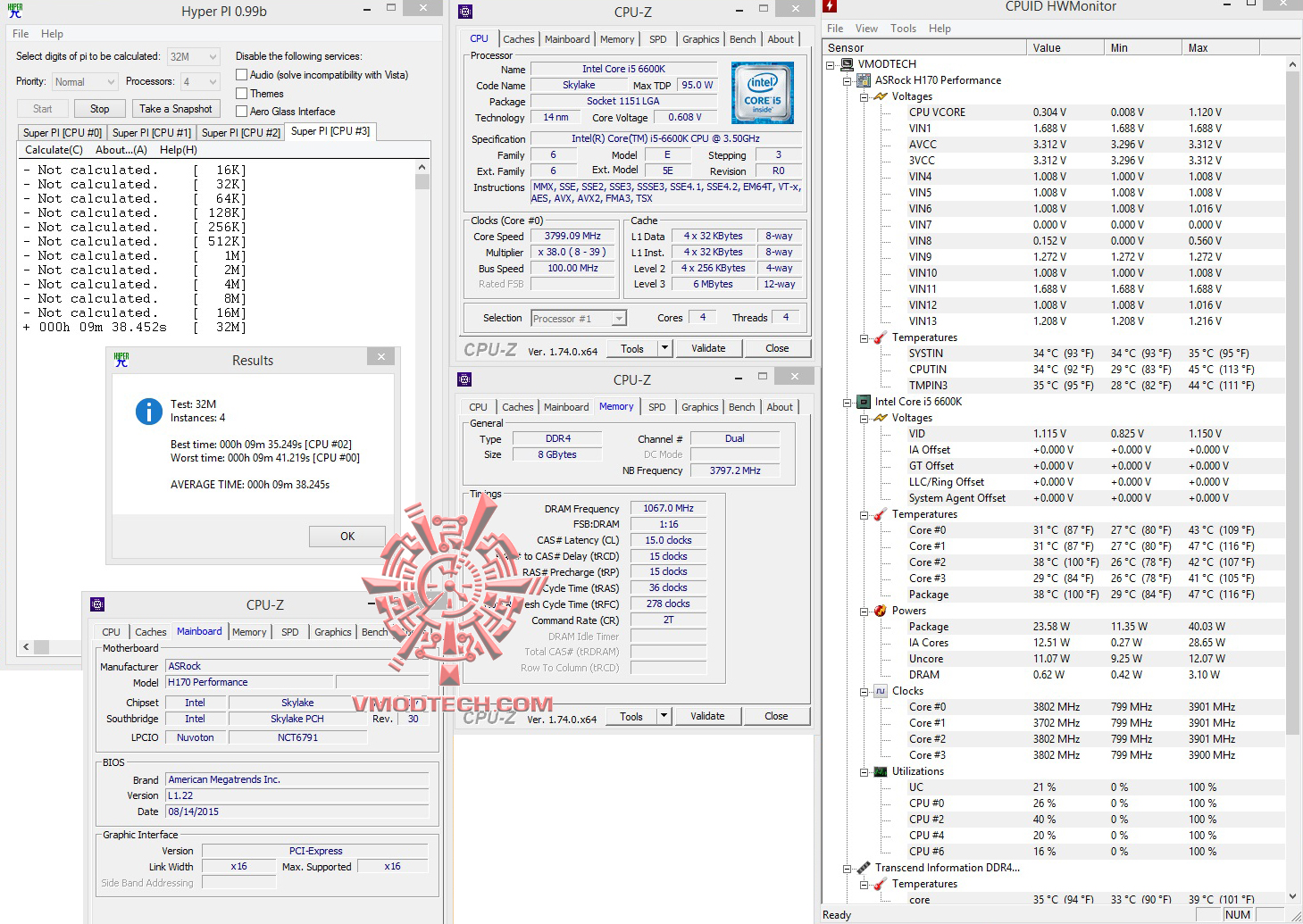This screenshot has height=924, width=1303.
Task: Click the Intel Core i5 inside logo
Action: [x=762, y=93]
